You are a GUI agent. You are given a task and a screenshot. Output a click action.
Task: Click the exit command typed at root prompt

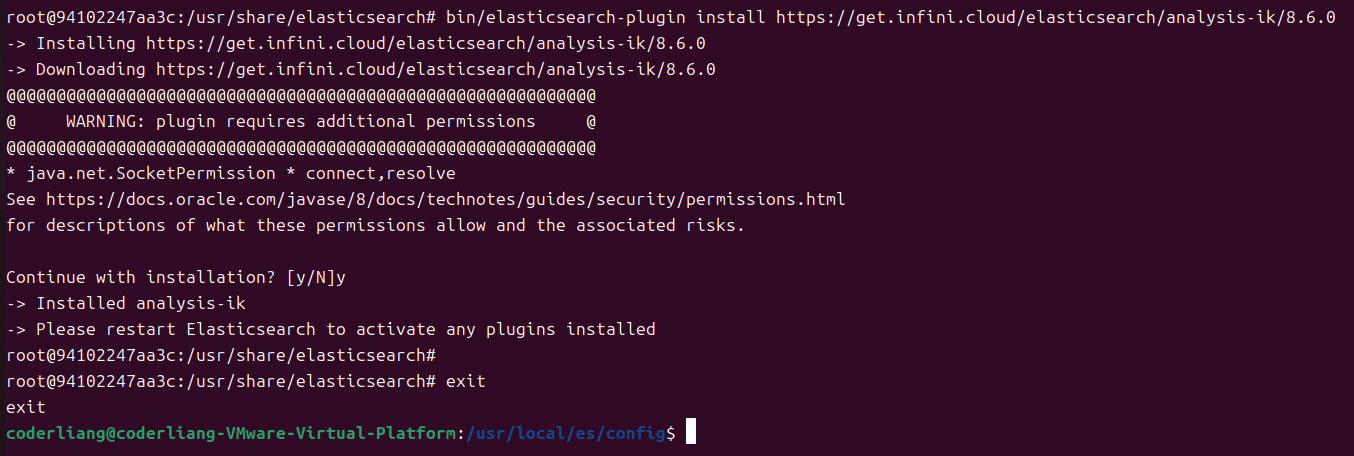click(x=466, y=382)
